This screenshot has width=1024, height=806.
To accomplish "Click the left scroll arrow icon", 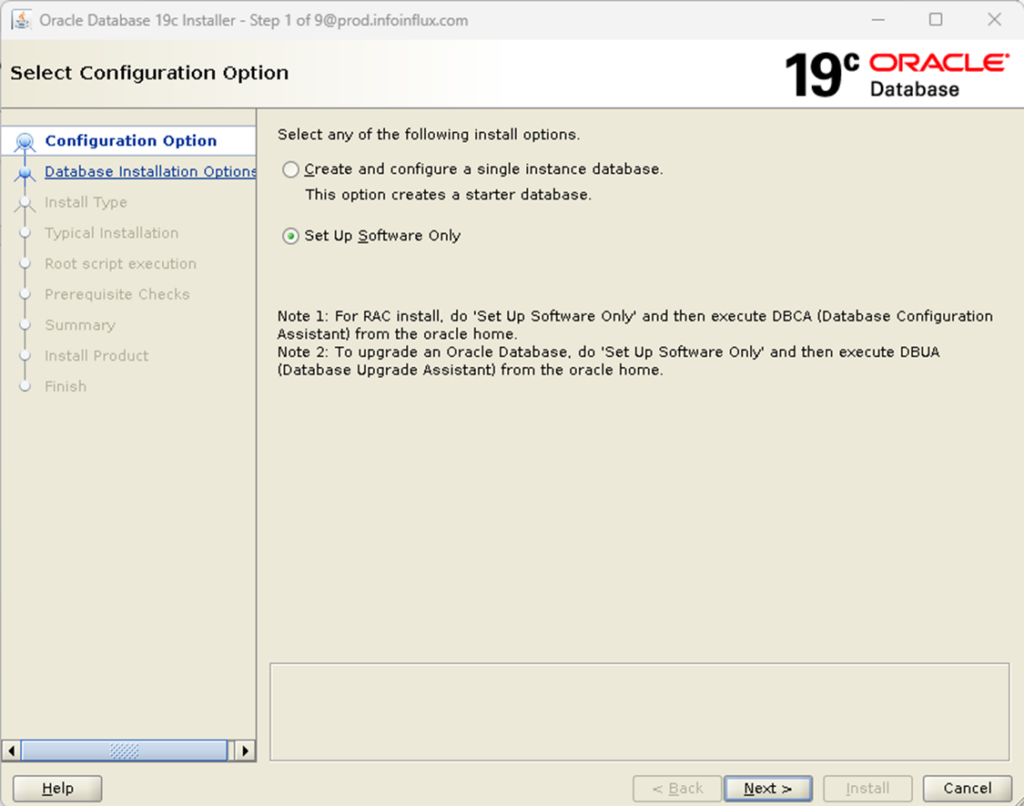I will click(x=10, y=750).
